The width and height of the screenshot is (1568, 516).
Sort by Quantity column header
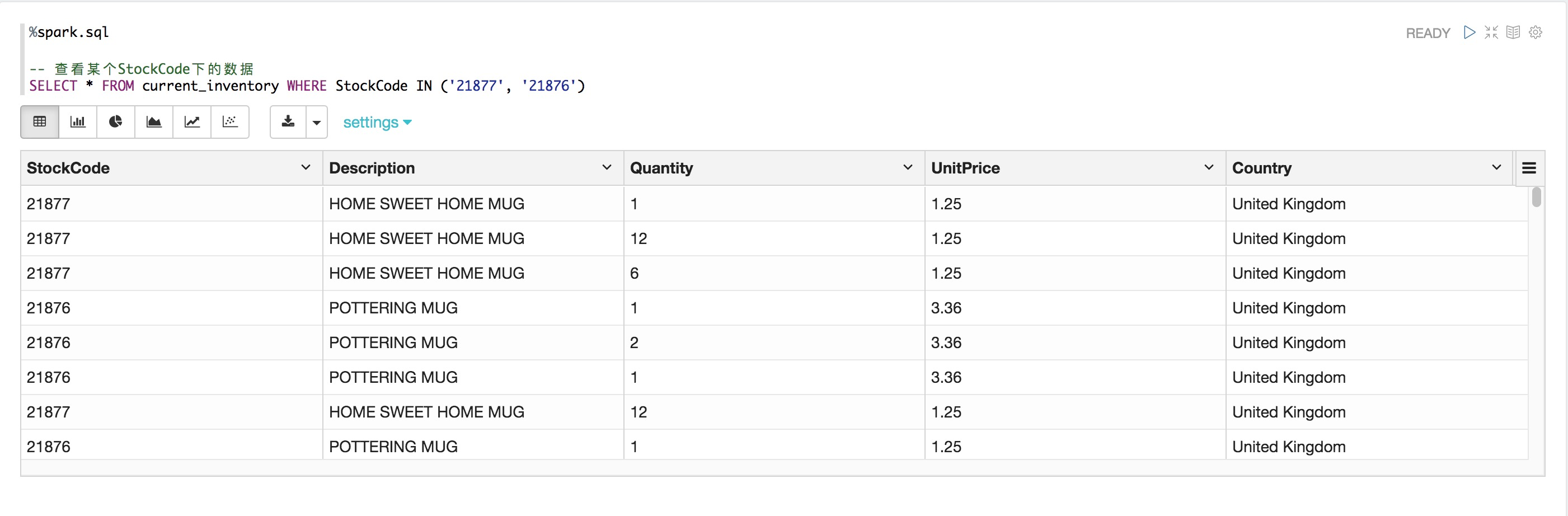(x=661, y=168)
